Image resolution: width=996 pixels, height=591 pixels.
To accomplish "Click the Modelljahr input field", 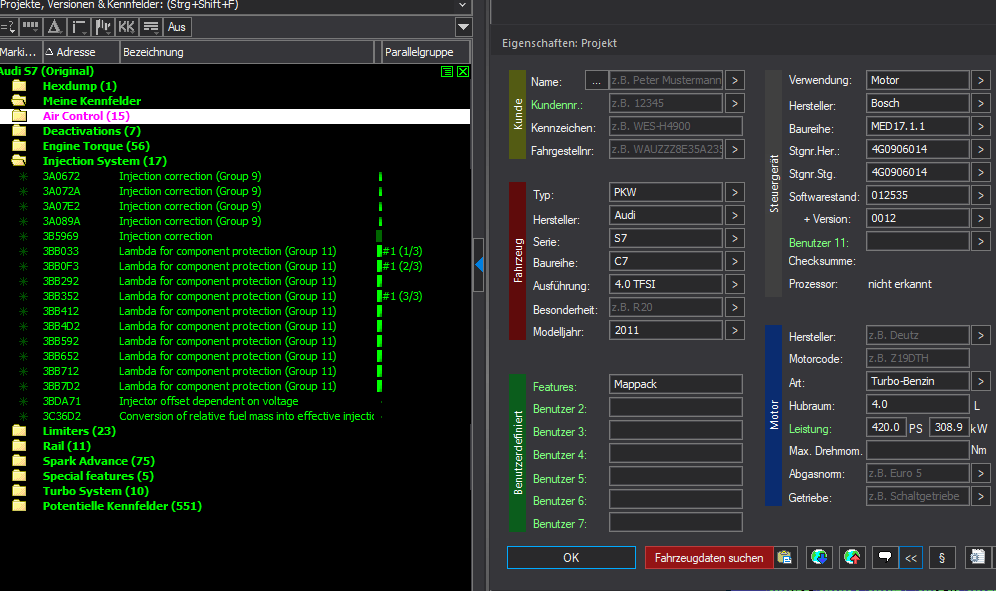I will (x=665, y=330).
